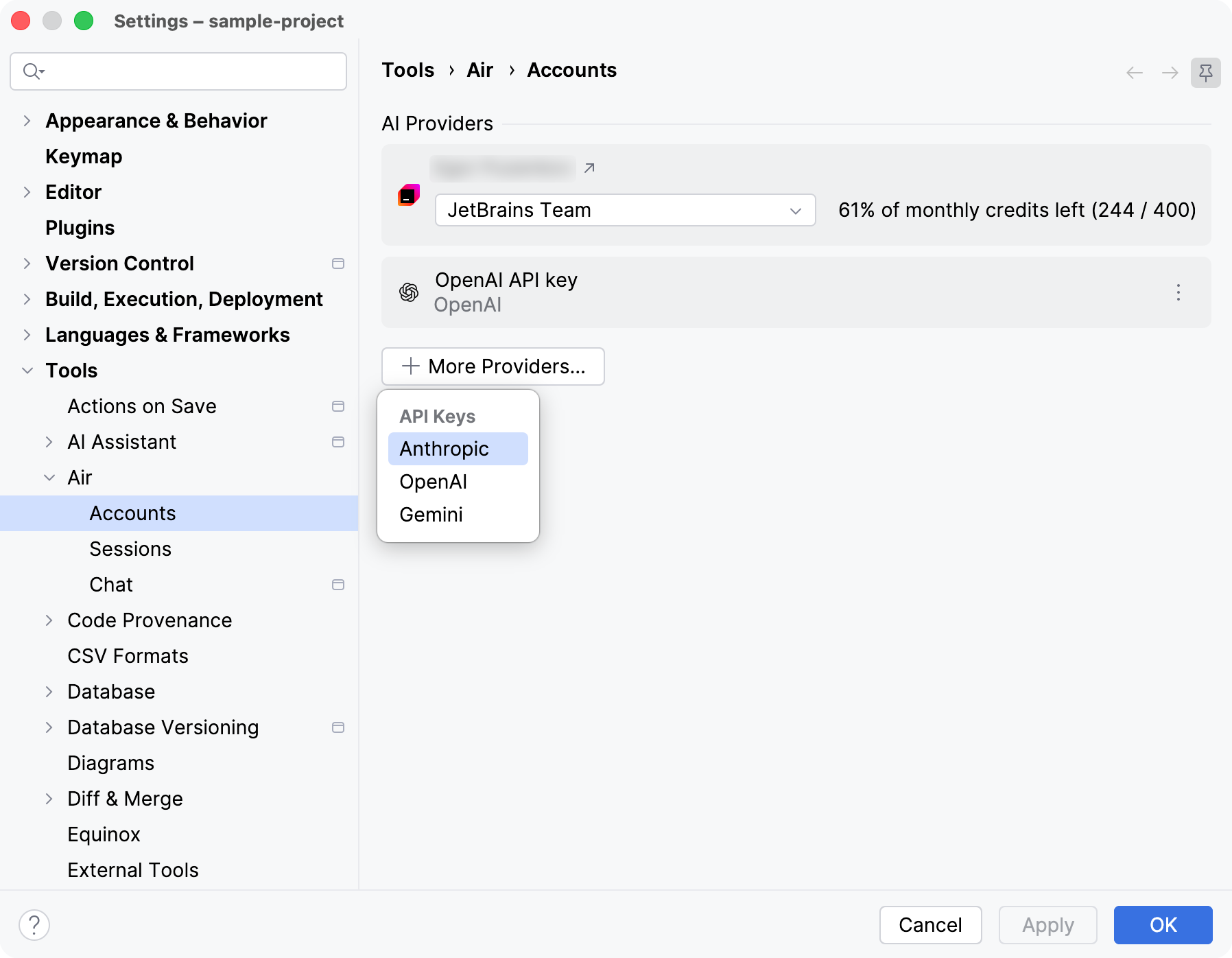Click the OK button
This screenshot has height=958, width=1232.
pos(1163,925)
